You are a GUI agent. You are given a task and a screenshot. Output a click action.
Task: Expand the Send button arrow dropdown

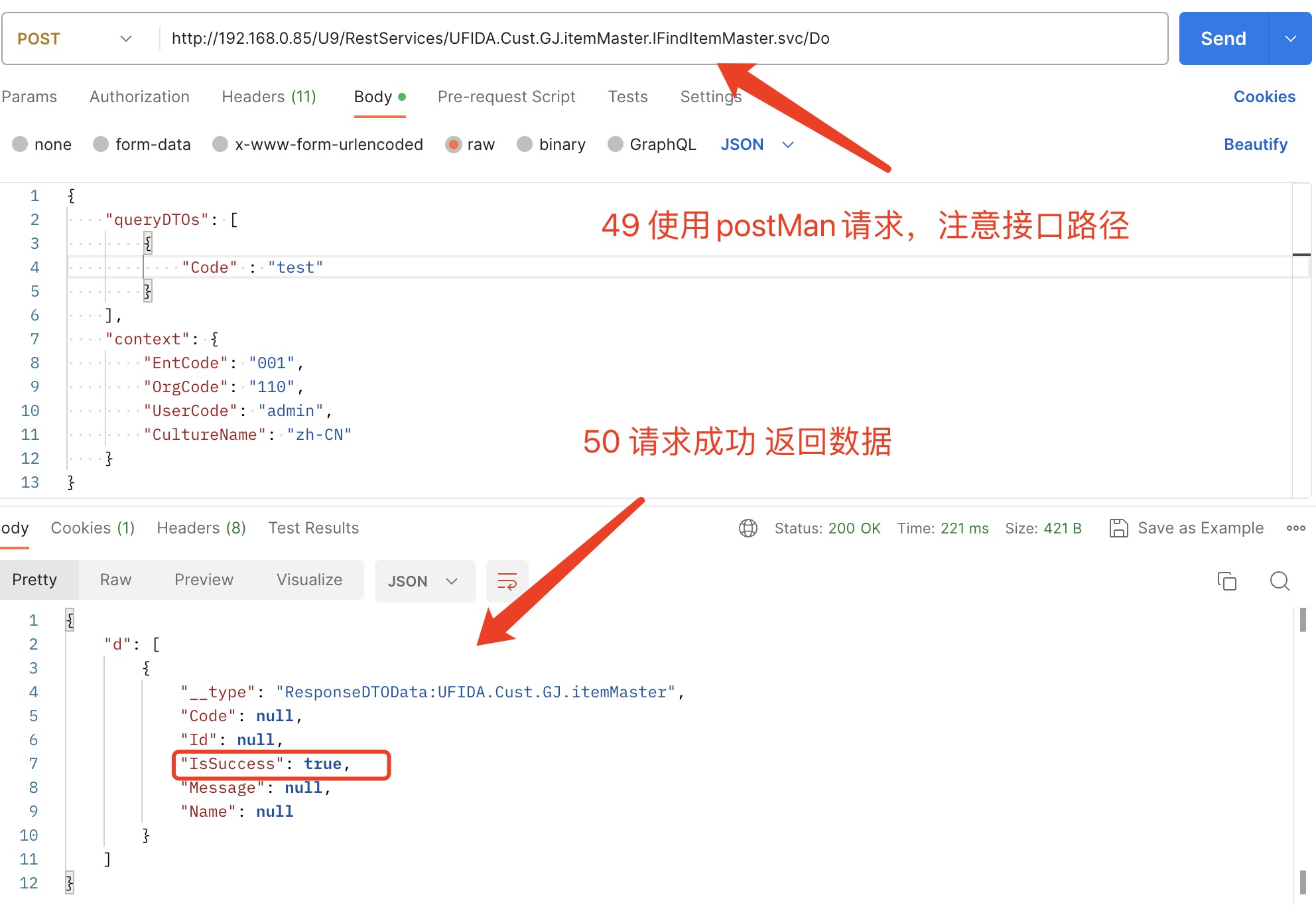coord(1290,38)
